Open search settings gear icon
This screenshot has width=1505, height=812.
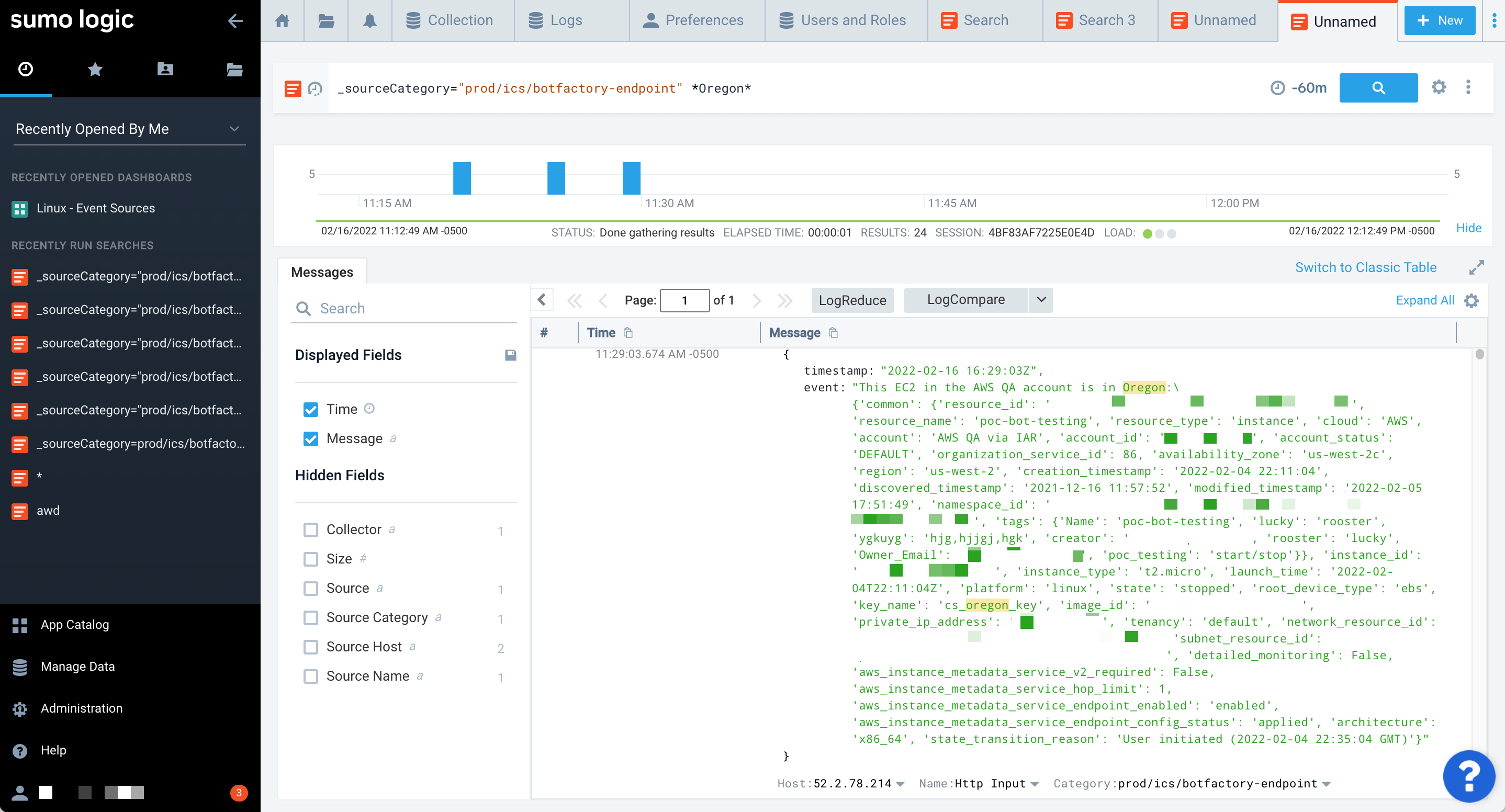click(1439, 87)
